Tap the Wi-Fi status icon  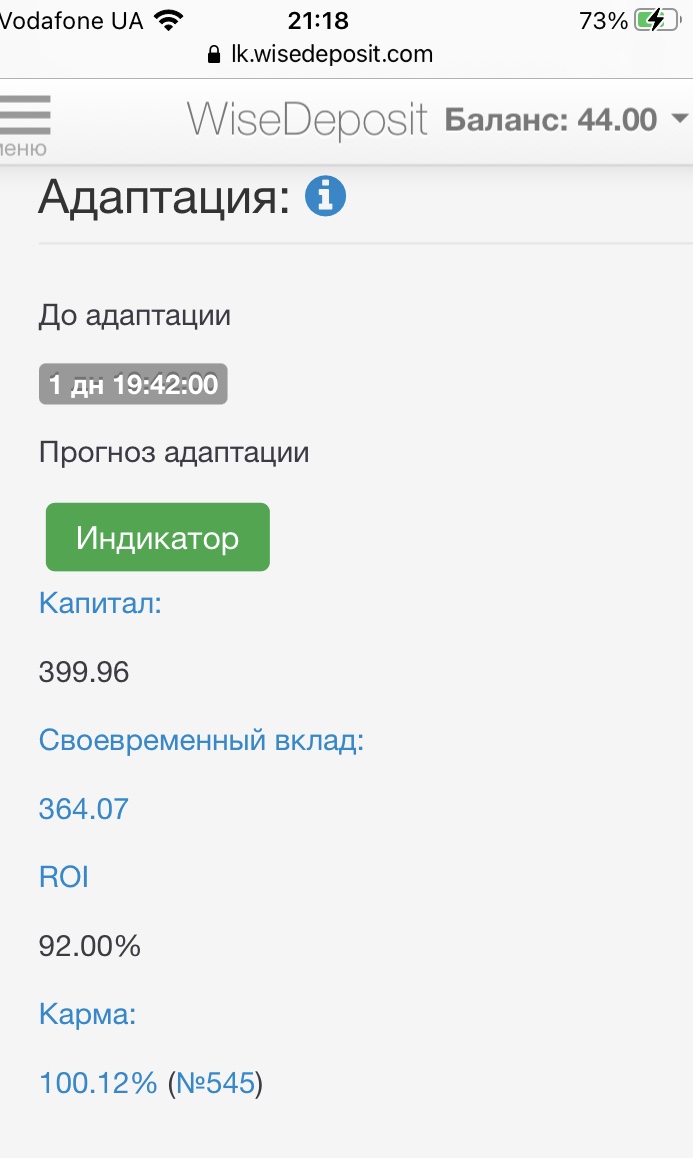169,20
